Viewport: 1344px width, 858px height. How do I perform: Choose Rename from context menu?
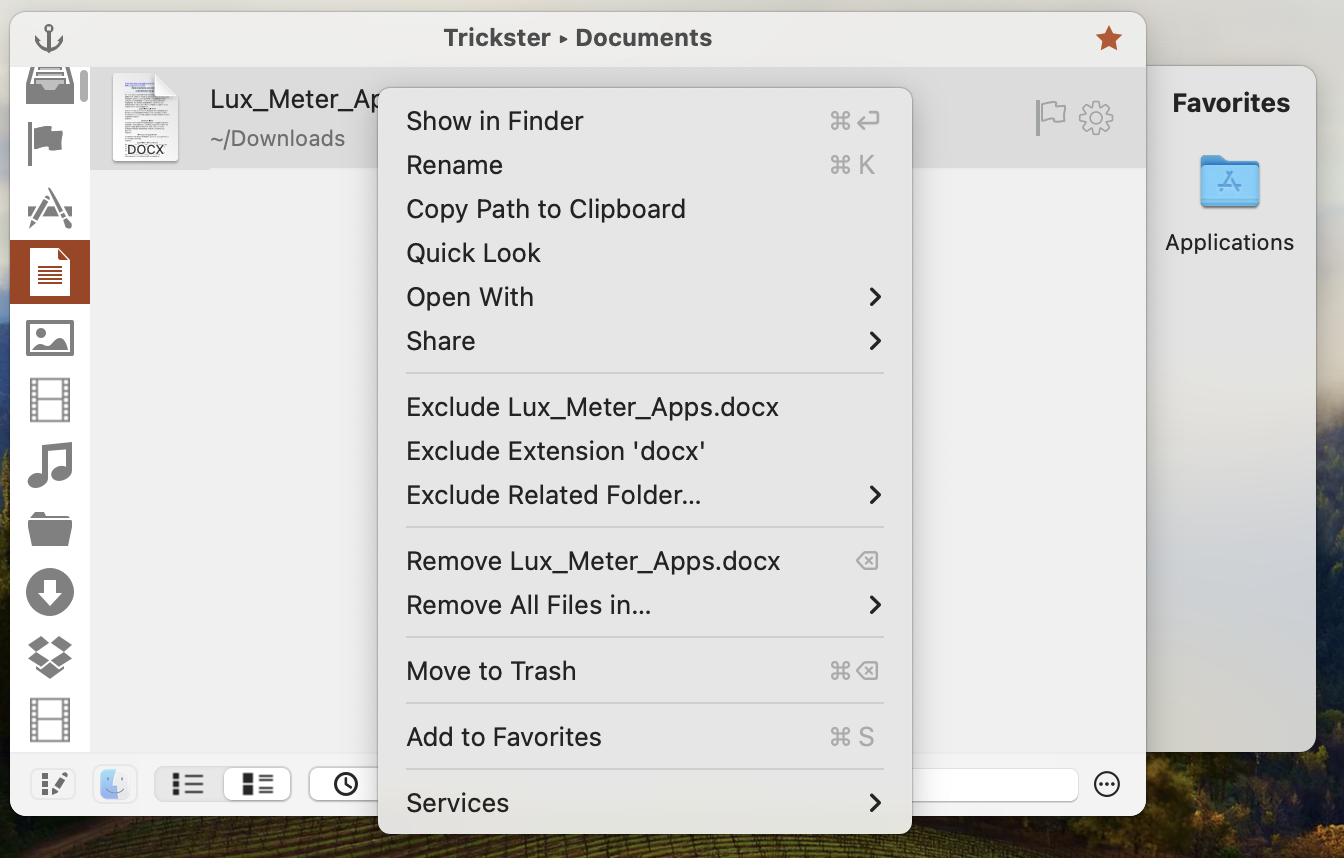tap(645, 165)
